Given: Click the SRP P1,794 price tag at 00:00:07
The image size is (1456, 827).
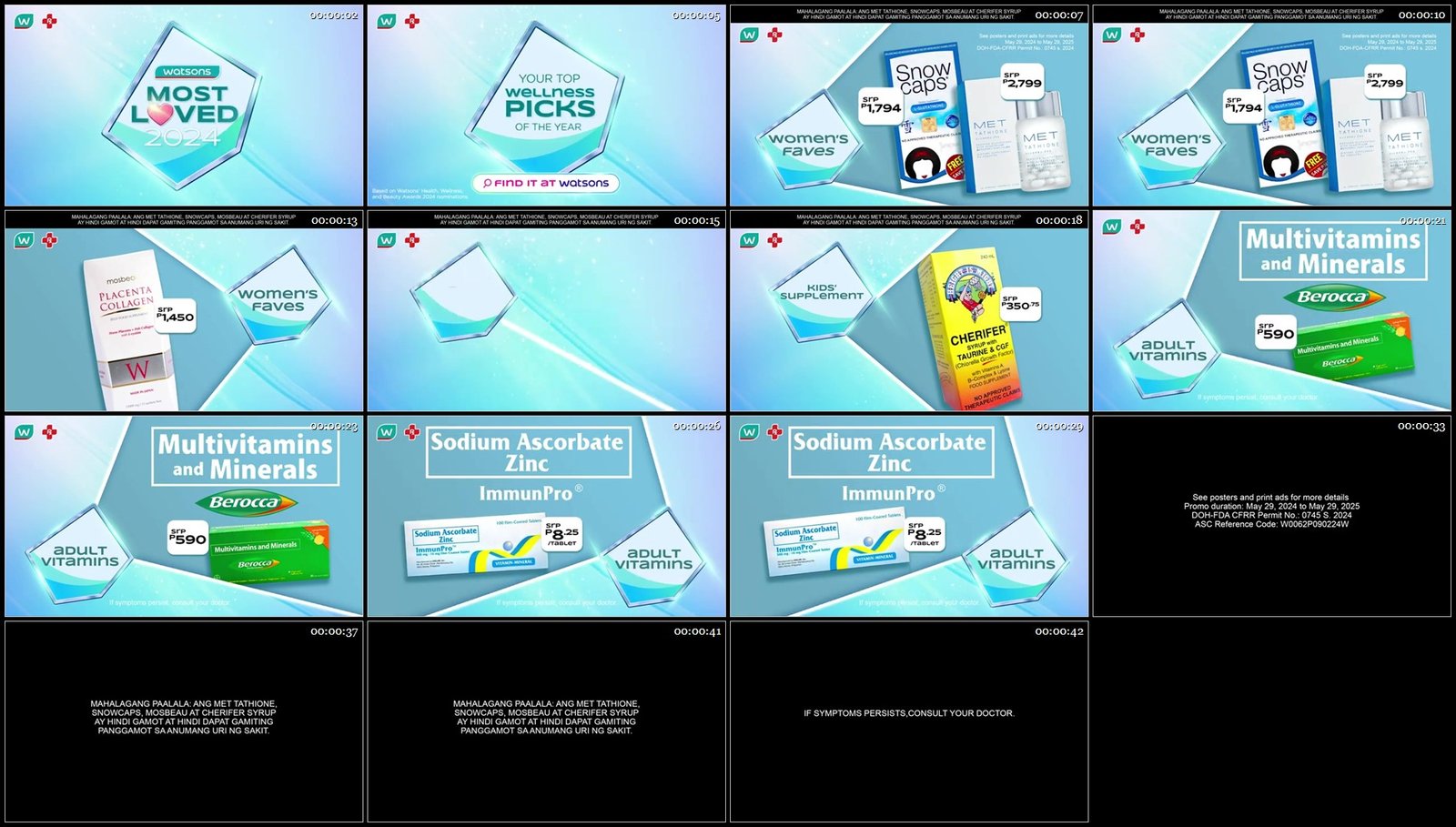Looking at the screenshot, I should coord(881,105).
